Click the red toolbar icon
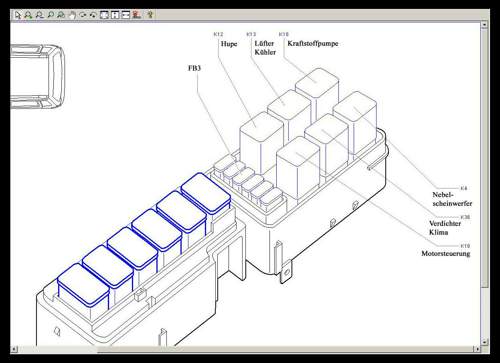The height and width of the screenshot is (363, 500). point(136,15)
